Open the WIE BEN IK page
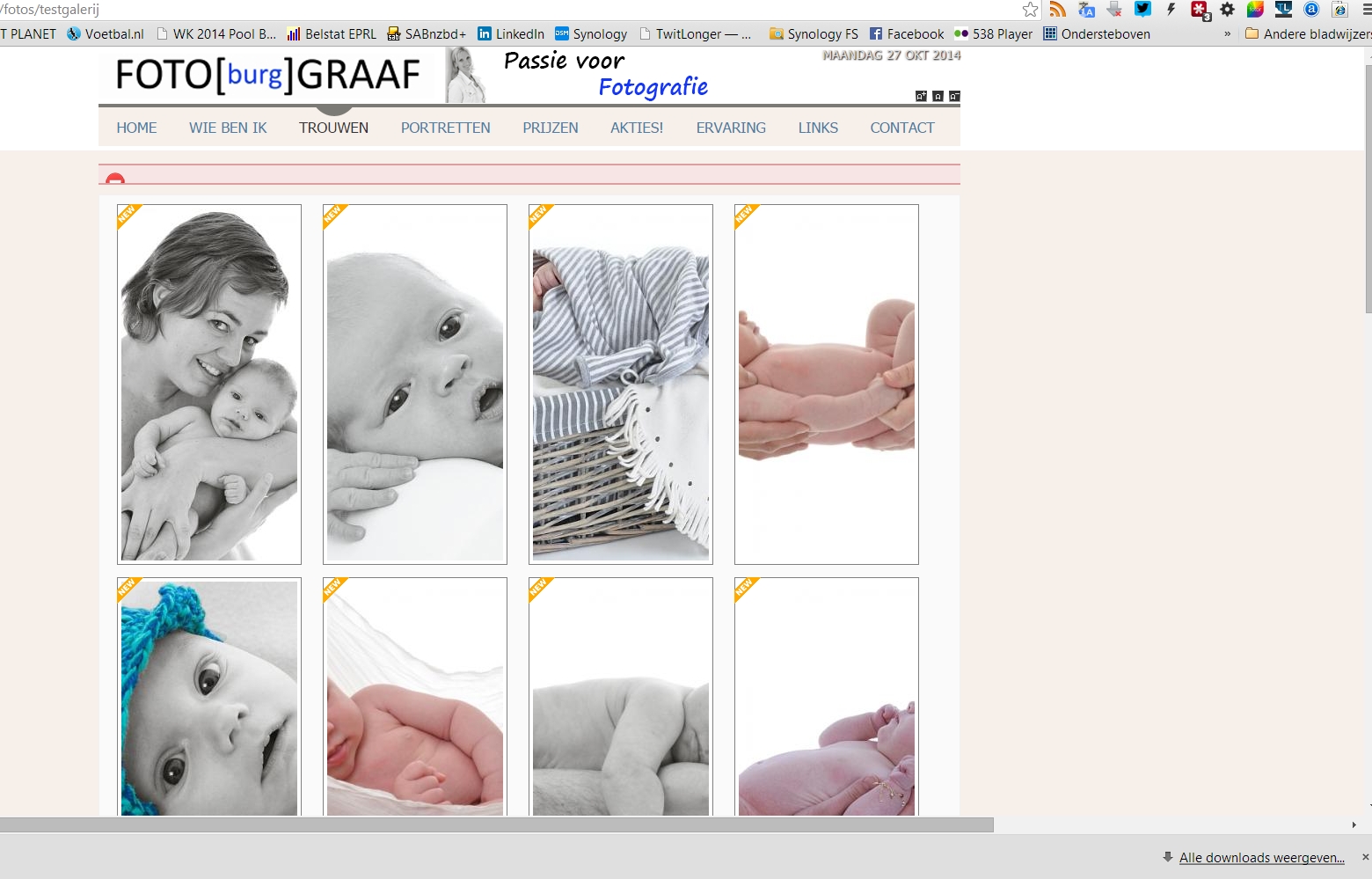Image resolution: width=1372 pixels, height=879 pixels. point(228,128)
